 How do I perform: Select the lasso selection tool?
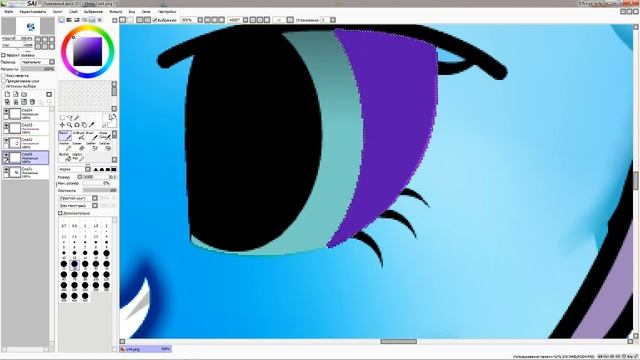[x=69, y=118]
